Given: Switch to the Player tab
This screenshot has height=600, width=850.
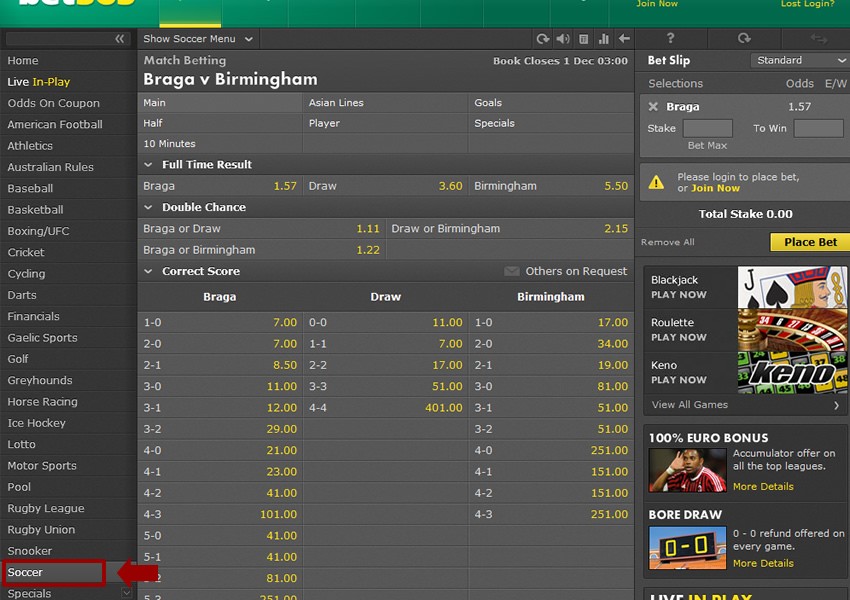Looking at the screenshot, I should 385,123.
